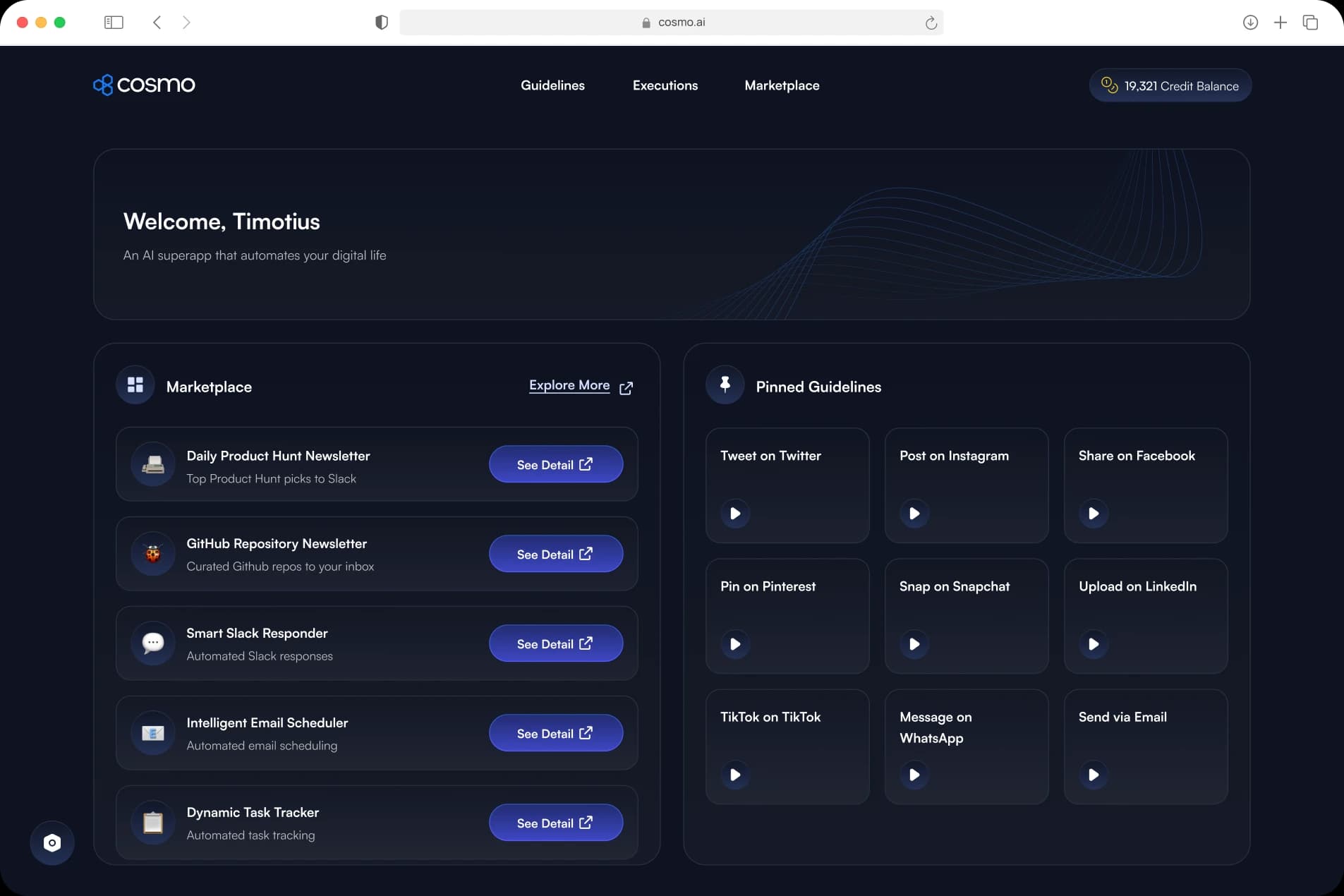Viewport: 1344px width, 896px height.
Task: Start the Share on Facebook guideline
Action: (1093, 514)
